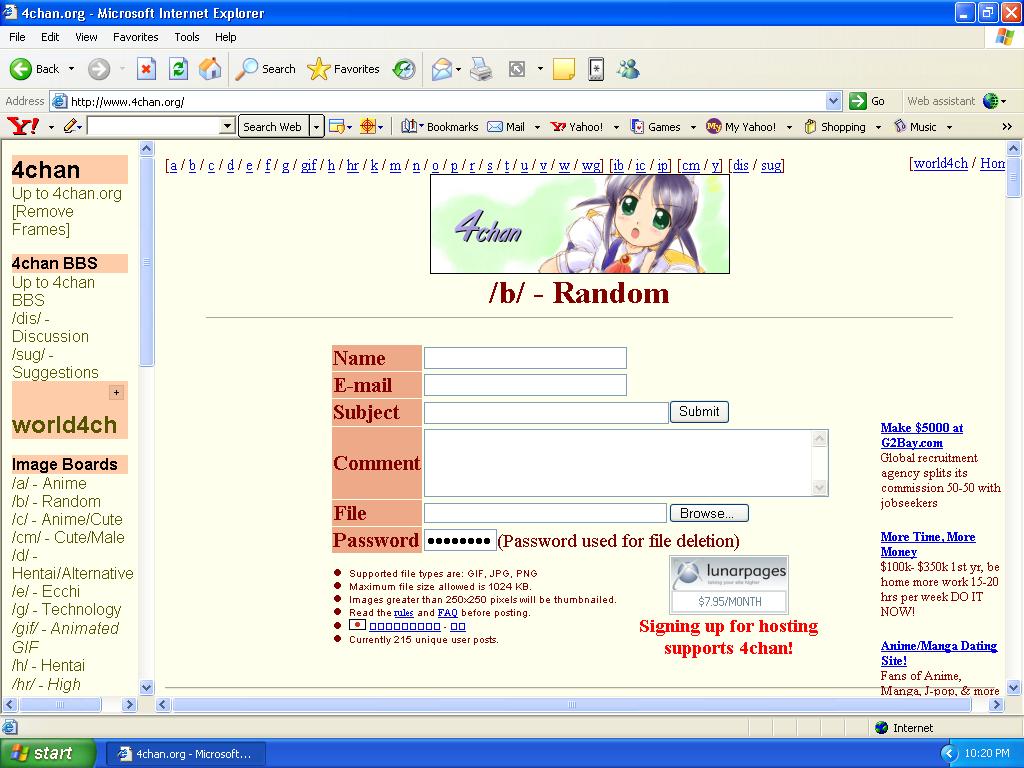Open the world4ch link at top right
Image resolution: width=1024 pixels, height=768 pixels.
click(940, 163)
